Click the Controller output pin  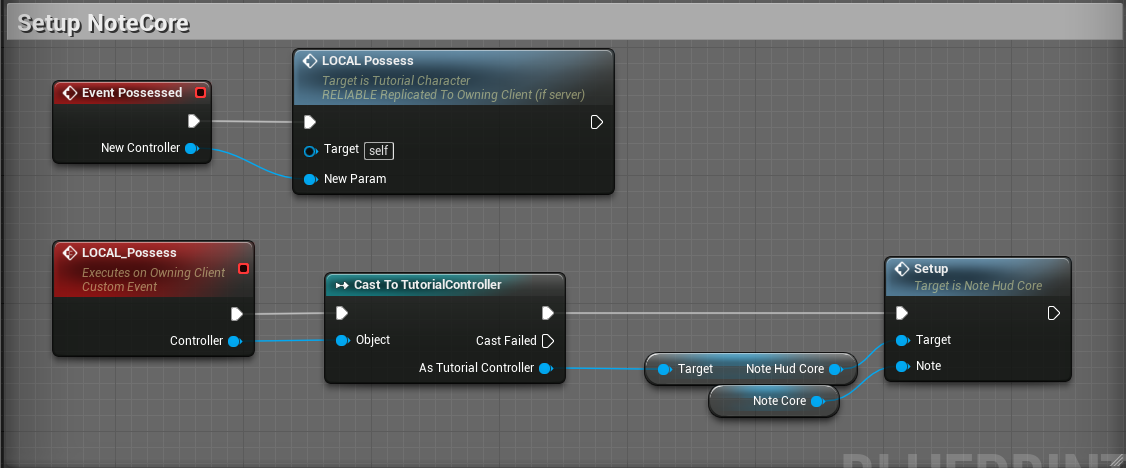coord(234,341)
